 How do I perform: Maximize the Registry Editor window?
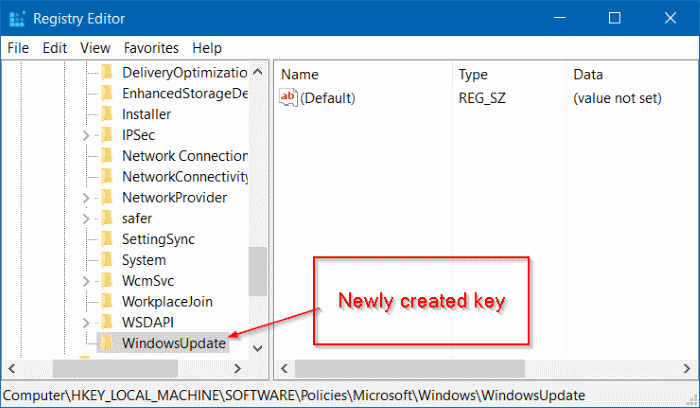(615, 18)
